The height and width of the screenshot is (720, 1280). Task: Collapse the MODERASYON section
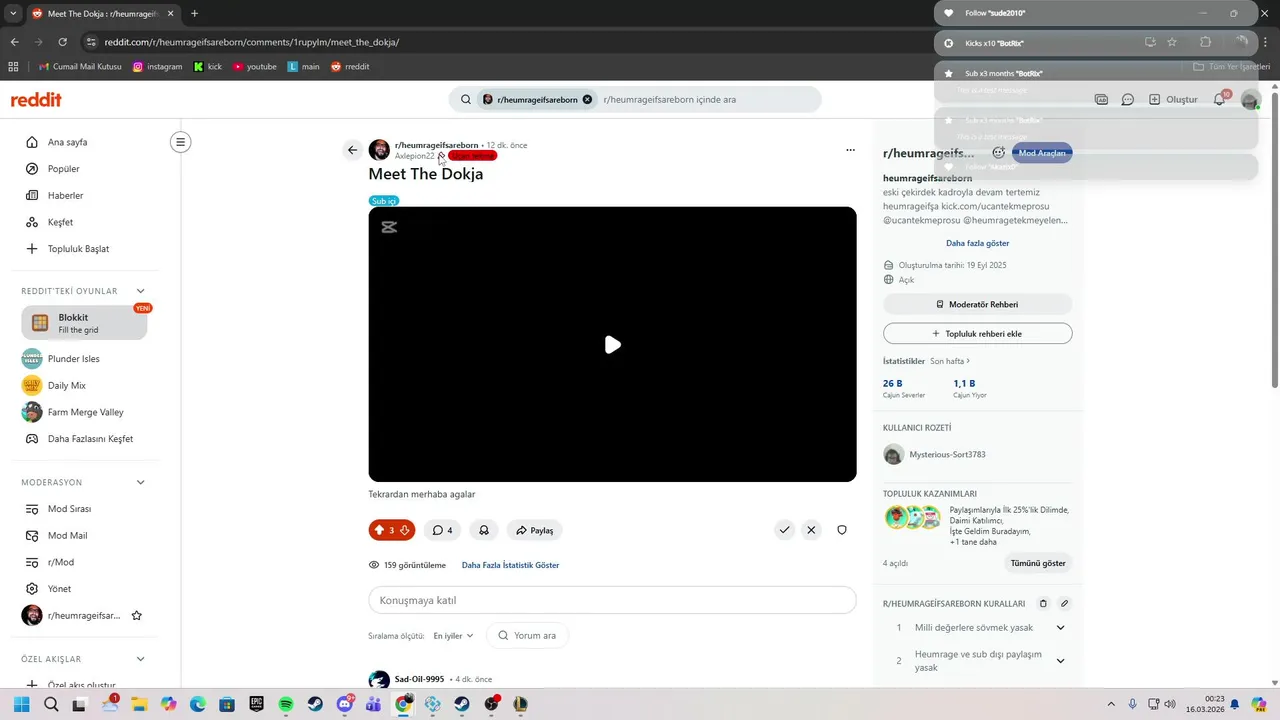(x=140, y=482)
